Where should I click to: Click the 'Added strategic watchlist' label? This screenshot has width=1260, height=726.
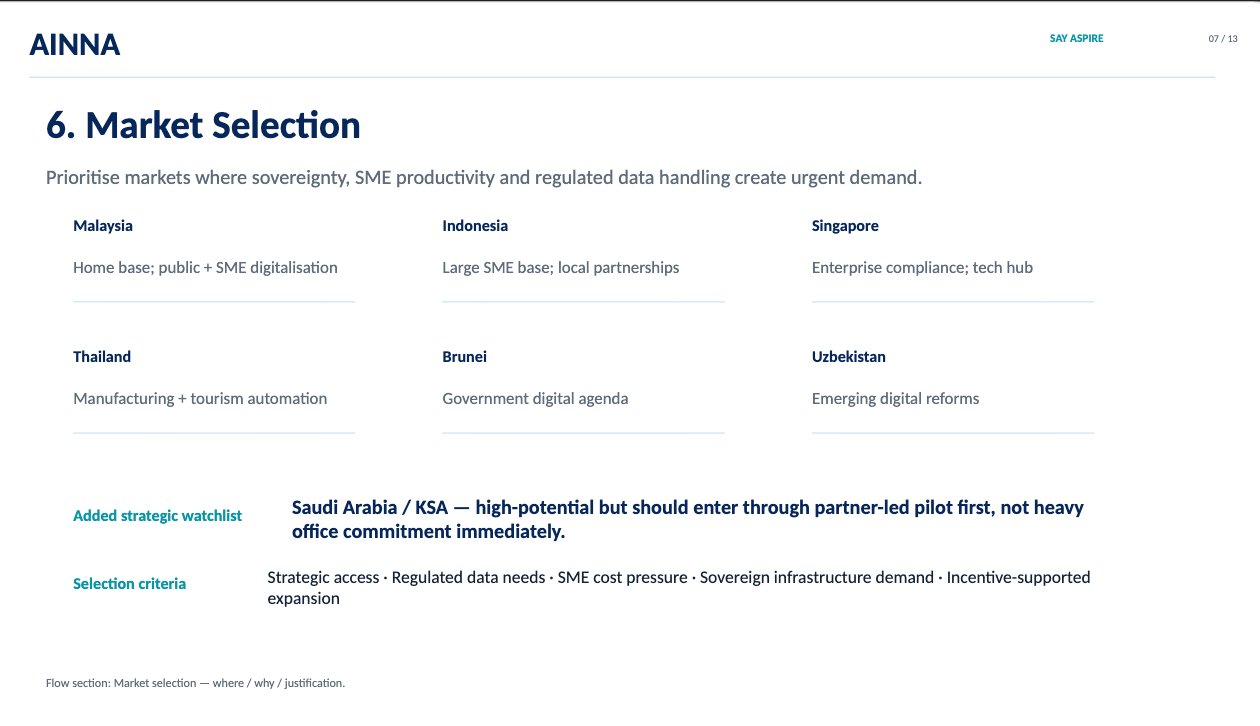pyautogui.click(x=158, y=516)
